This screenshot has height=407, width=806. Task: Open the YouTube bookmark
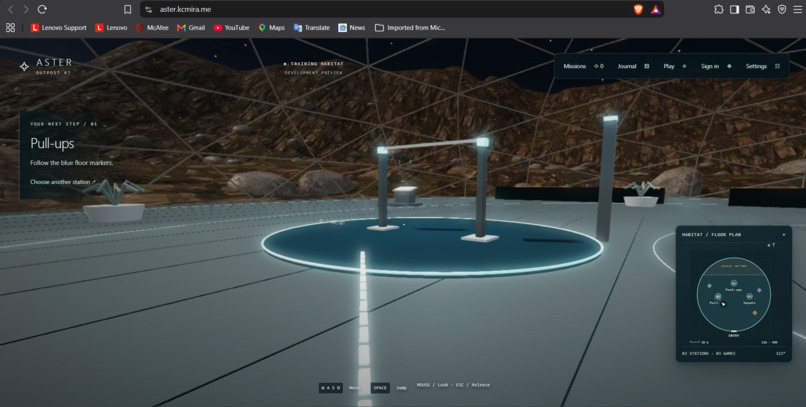pyautogui.click(x=231, y=28)
